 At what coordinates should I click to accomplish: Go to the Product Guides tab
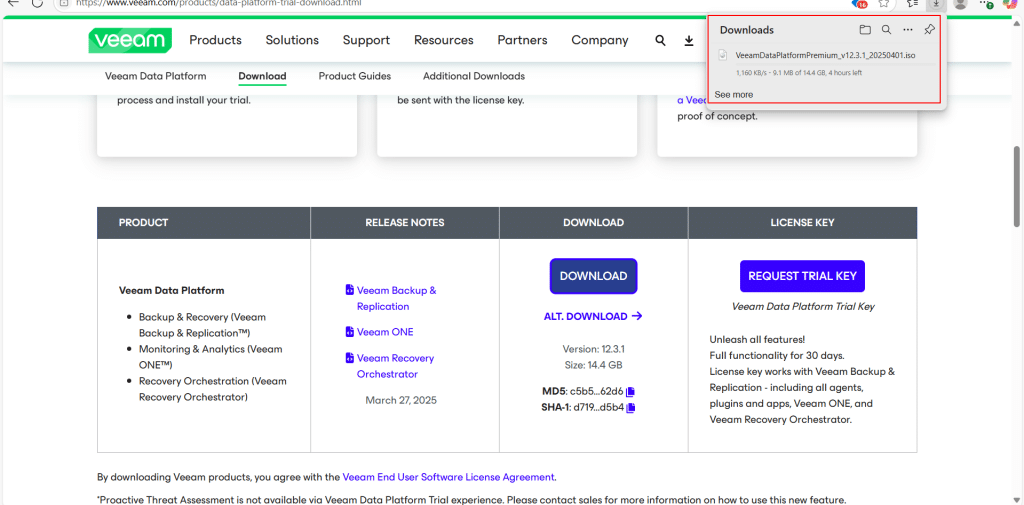coord(355,76)
